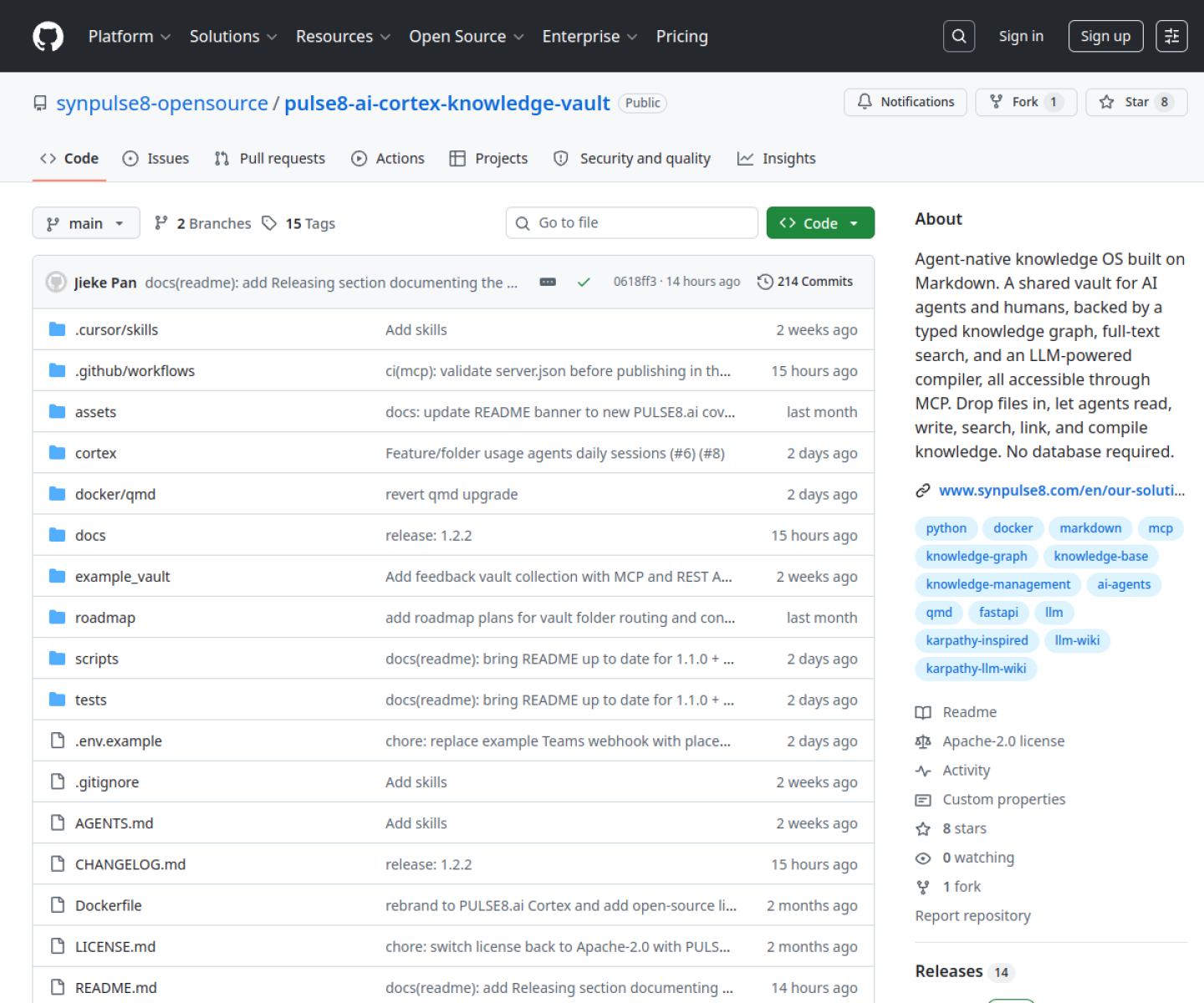Screen dimensions: 1204x1003
Task: Open the green Code dropdown
Action: click(820, 223)
